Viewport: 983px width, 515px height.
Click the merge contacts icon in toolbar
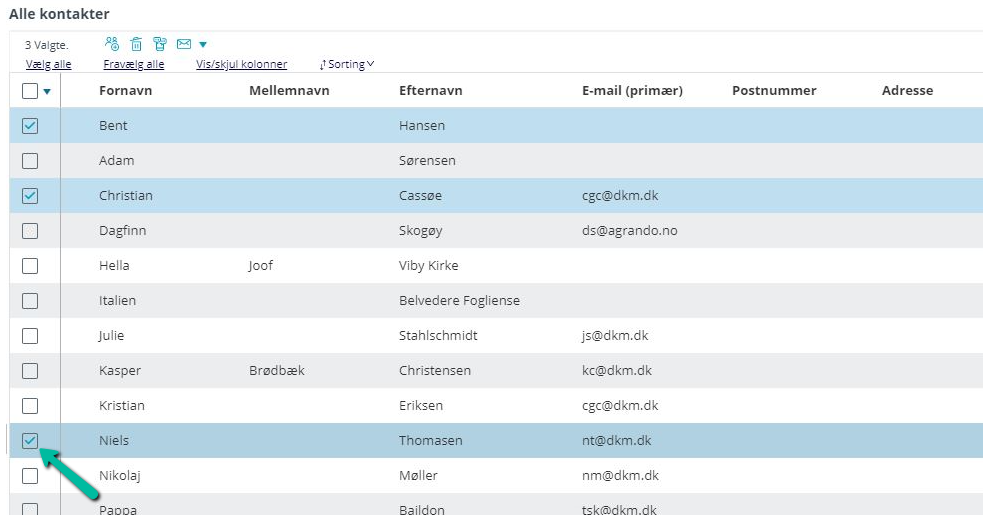pos(160,44)
